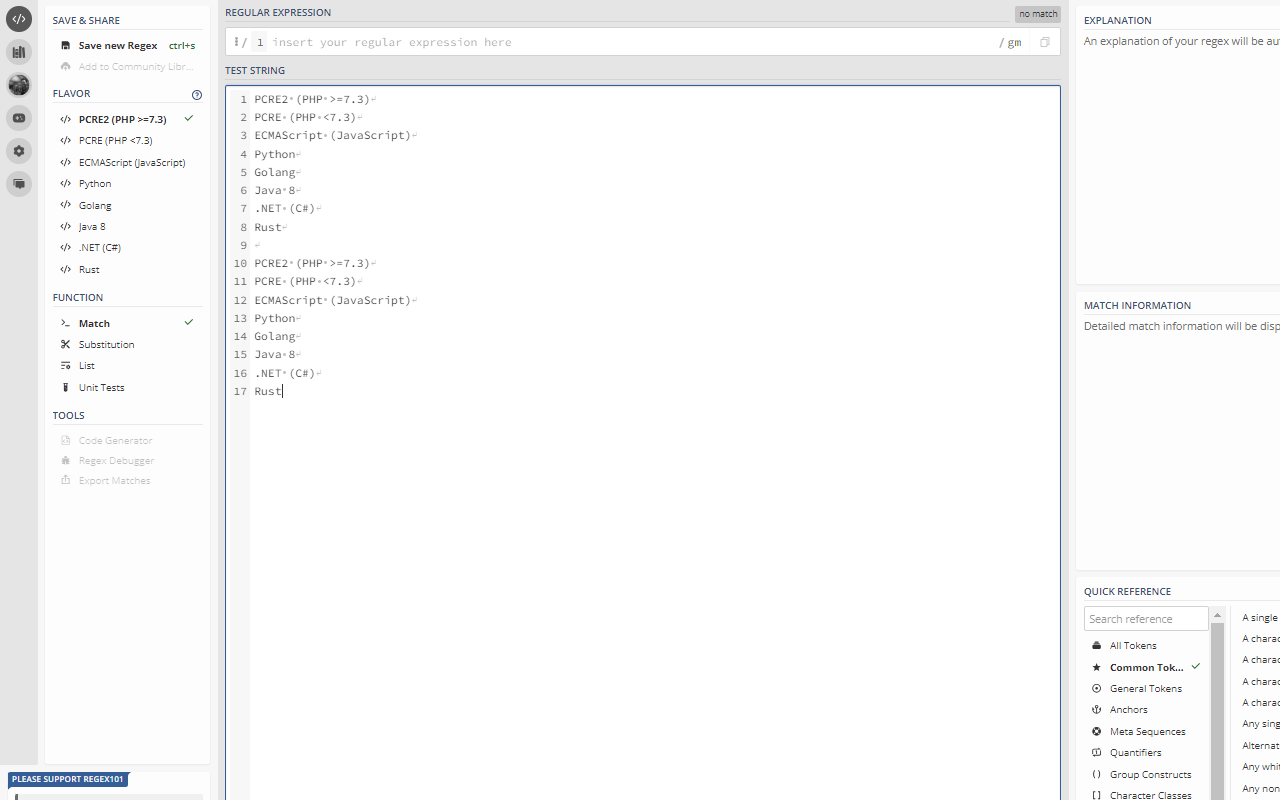Select the code editor icon in the left sidebar
Screen dimensions: 1280x800
18,18
